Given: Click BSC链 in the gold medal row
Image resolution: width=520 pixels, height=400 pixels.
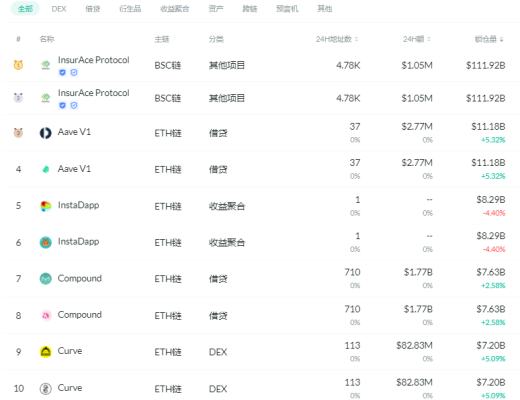Looking at the screenshot, I should tap(168, 65).
